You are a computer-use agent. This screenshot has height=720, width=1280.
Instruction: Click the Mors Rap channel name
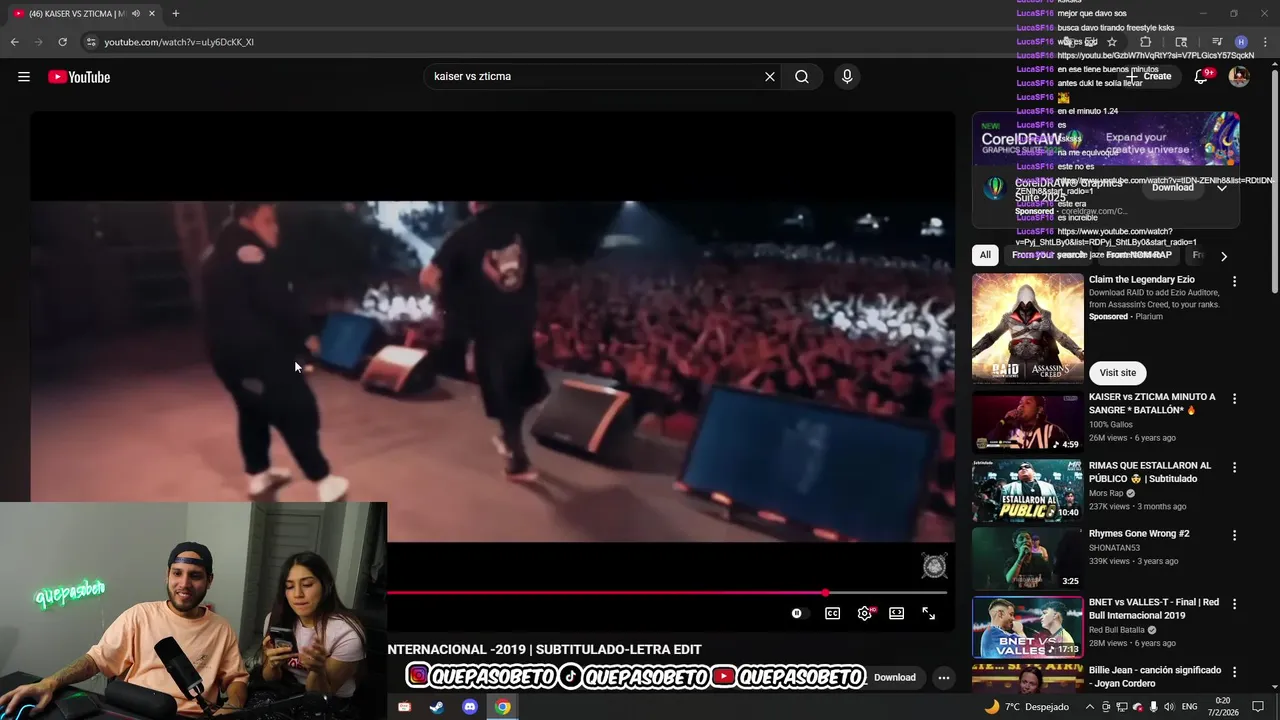point(1106,493)
